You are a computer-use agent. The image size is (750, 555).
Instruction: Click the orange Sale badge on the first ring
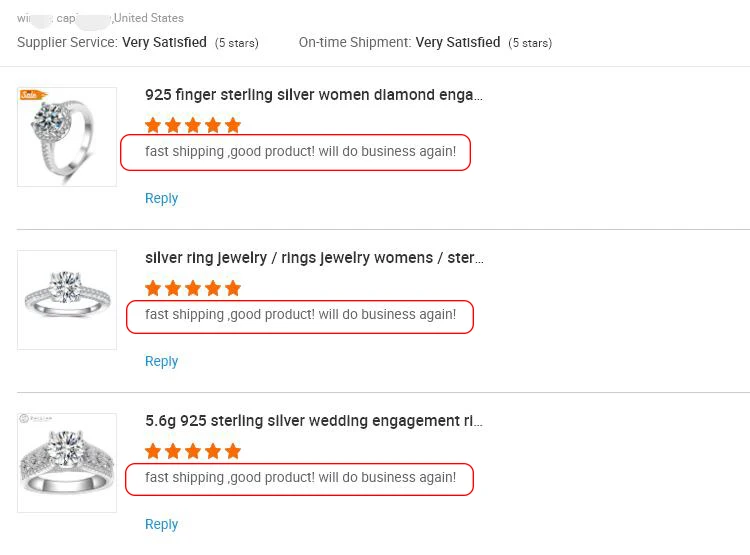coord(33,95)
